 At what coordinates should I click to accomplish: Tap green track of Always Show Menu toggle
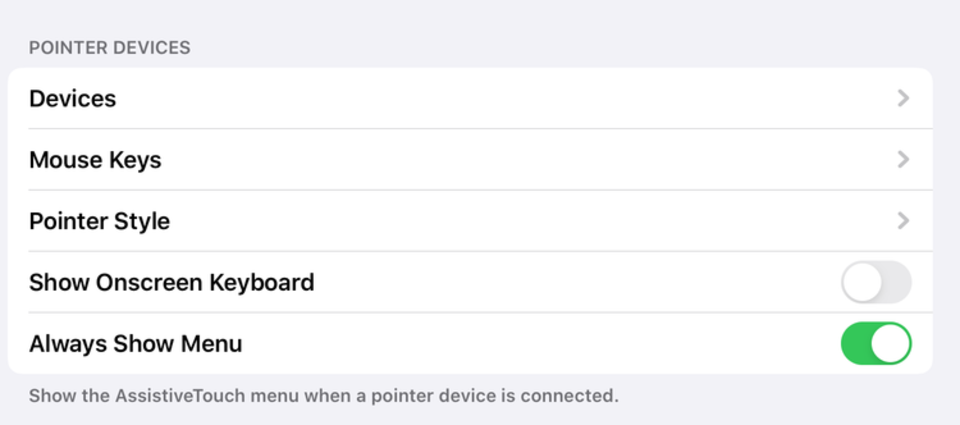[855, 344]
